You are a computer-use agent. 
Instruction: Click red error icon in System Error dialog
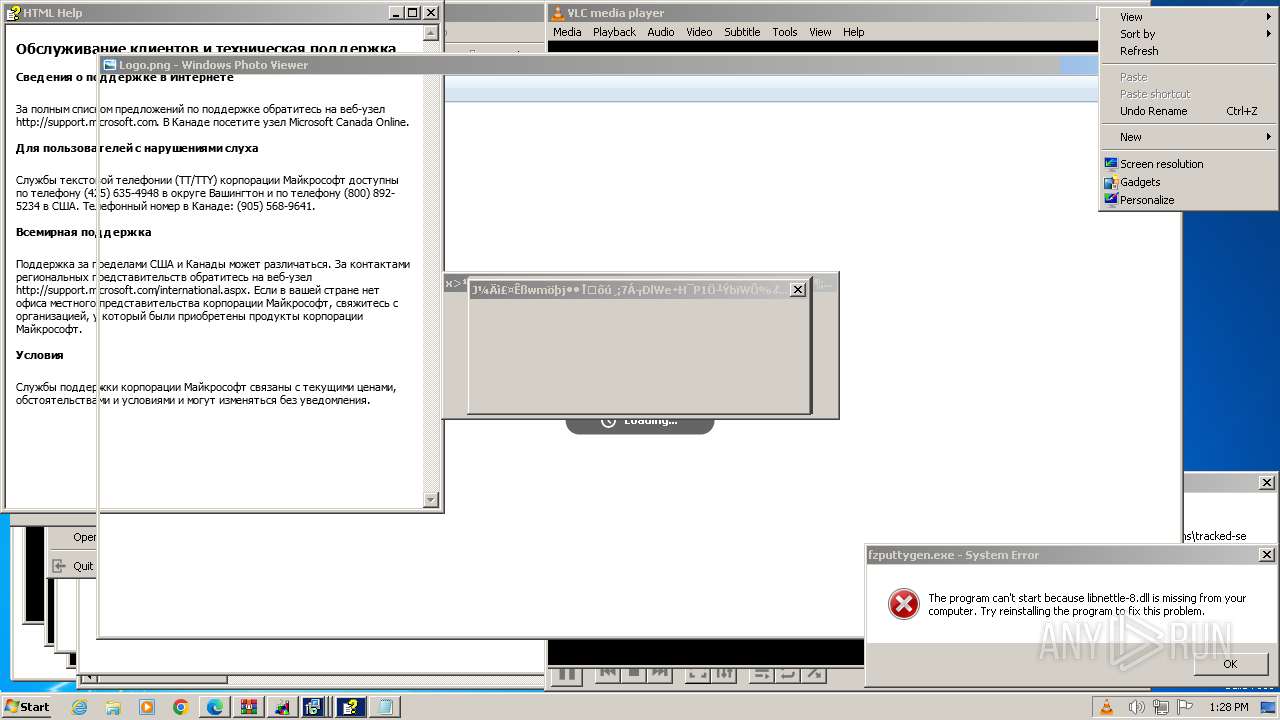[x=903, y=603]
